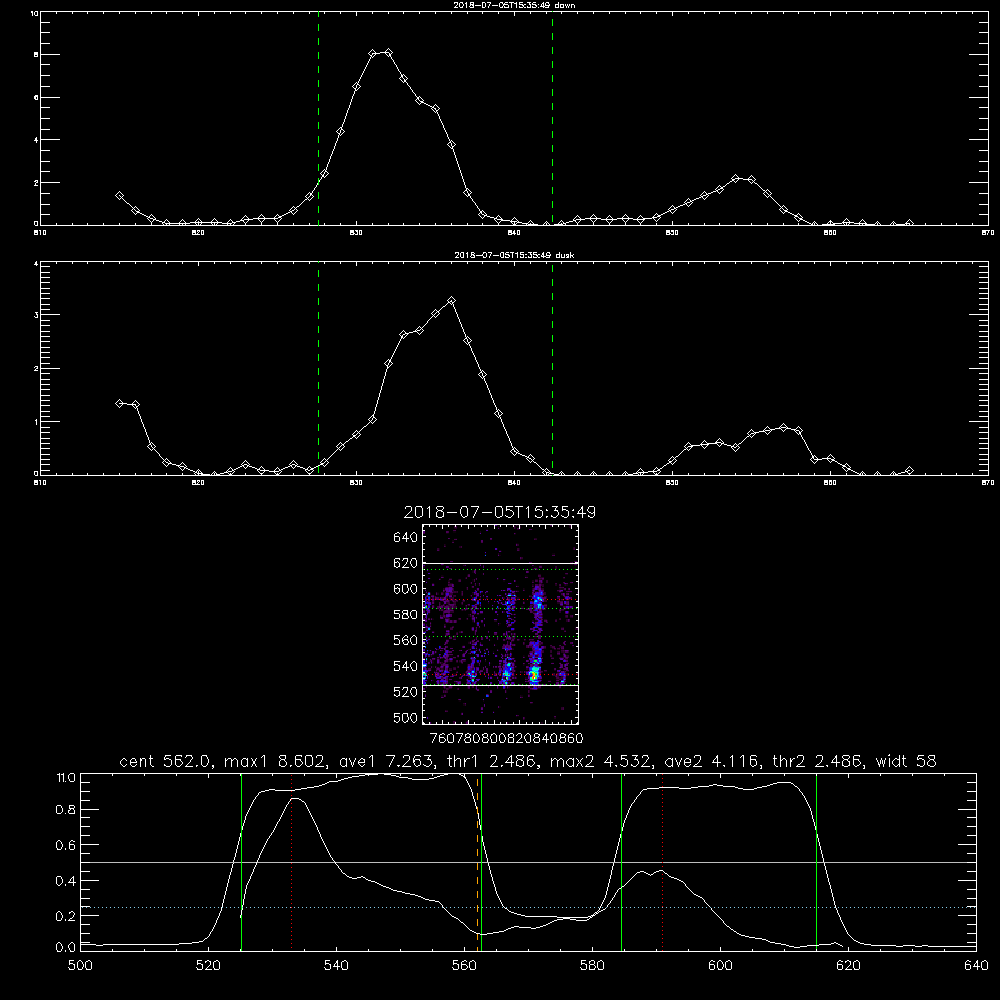The width and height of the screenshot is (1000, 1000).
Task: Click the rightmost green vertical line in bottom plot
Action: [816, 862]
